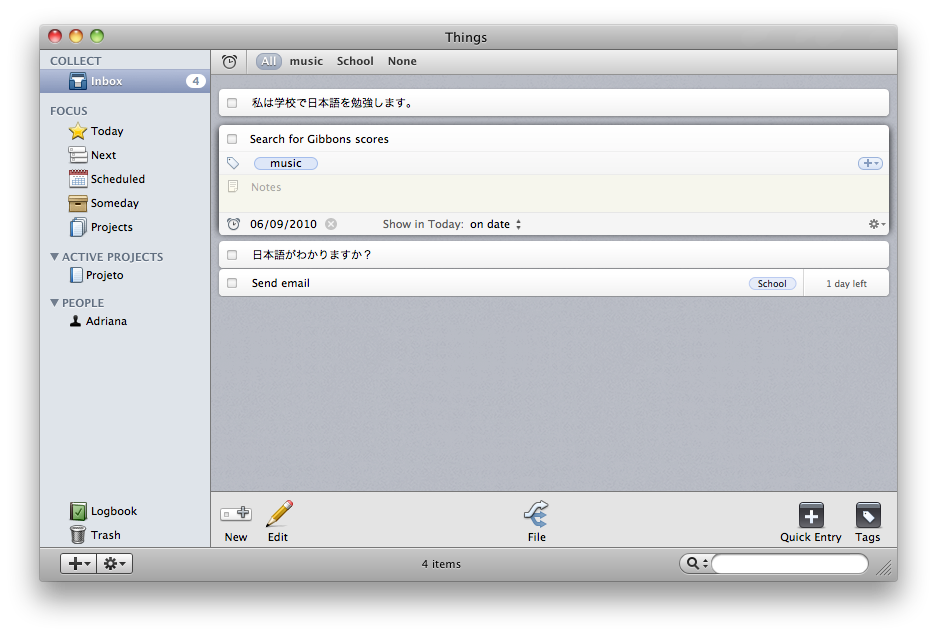Viewport: 937px width, 636px height.
Task: Click the Someday box icon
Action: pyautogui.click(x=78, y=203)
